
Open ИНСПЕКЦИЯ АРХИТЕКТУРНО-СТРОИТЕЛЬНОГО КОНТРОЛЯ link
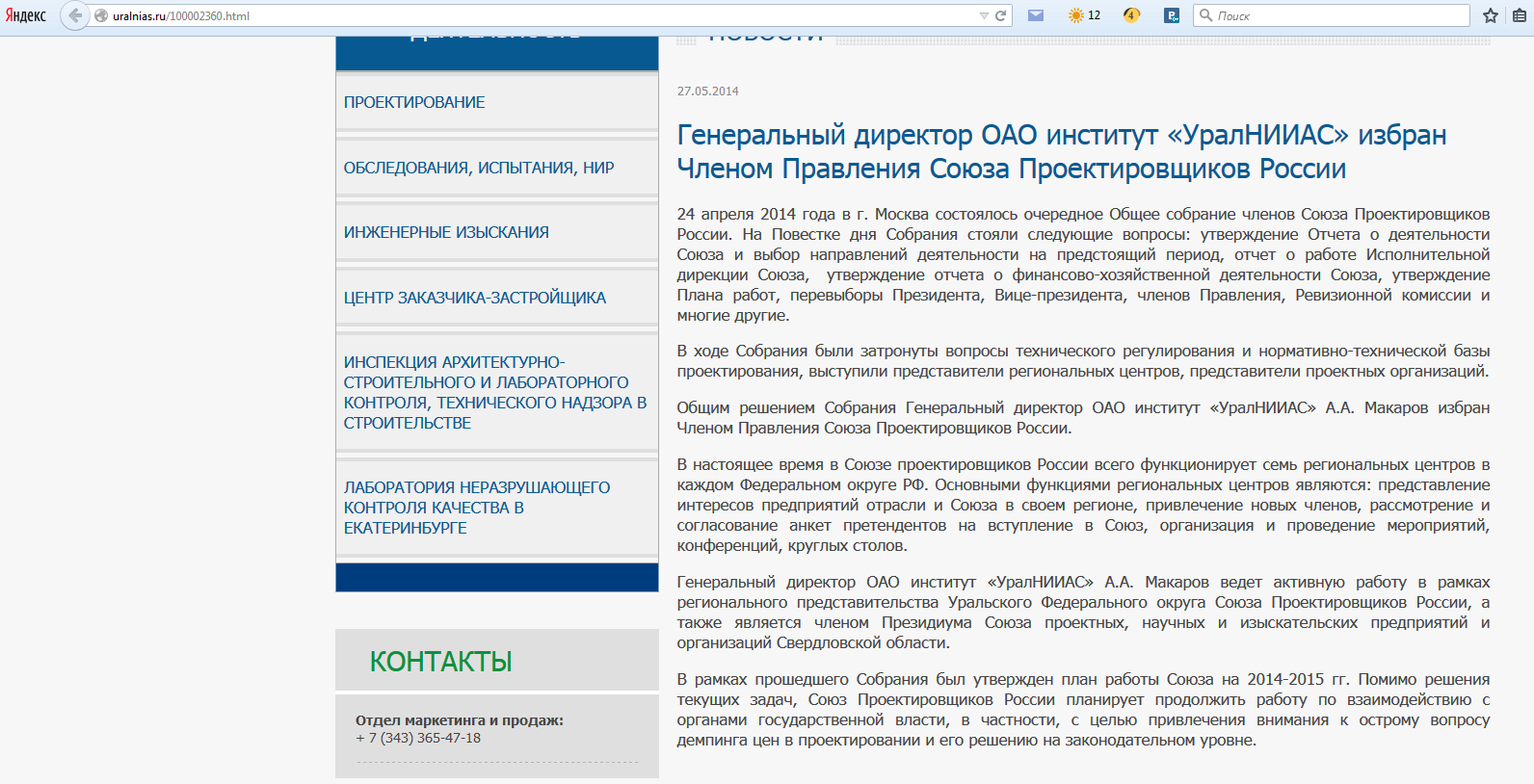pyautogui.click(x=495, y=392)
